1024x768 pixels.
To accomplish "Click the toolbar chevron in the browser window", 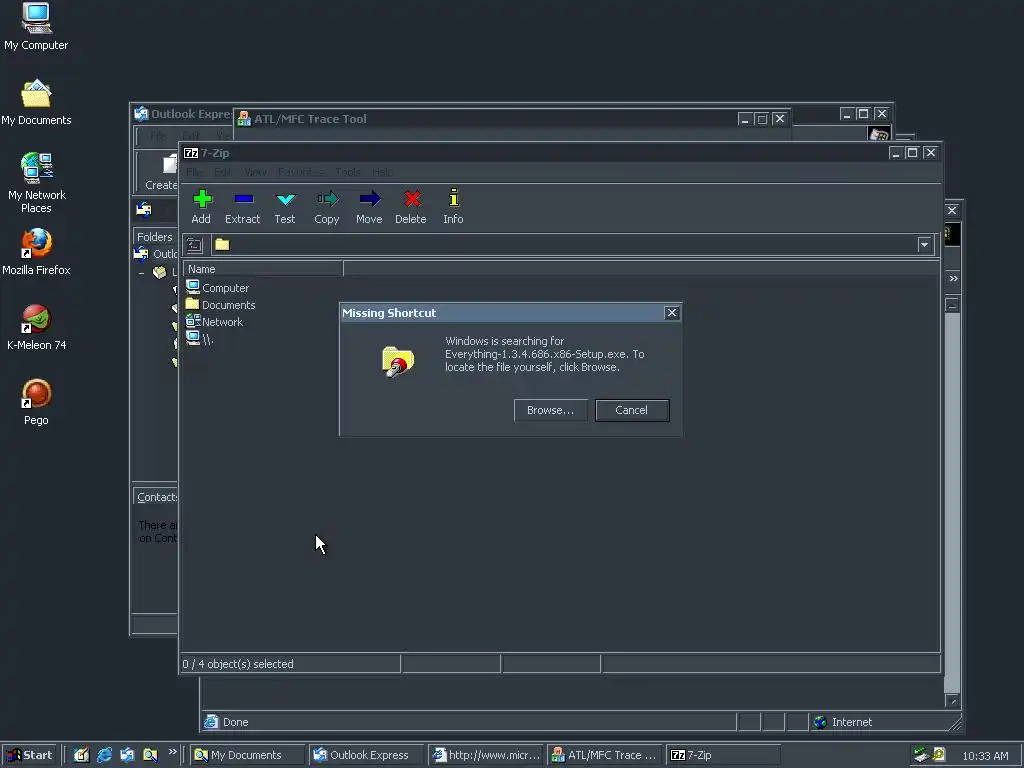I will pos(953,279).
